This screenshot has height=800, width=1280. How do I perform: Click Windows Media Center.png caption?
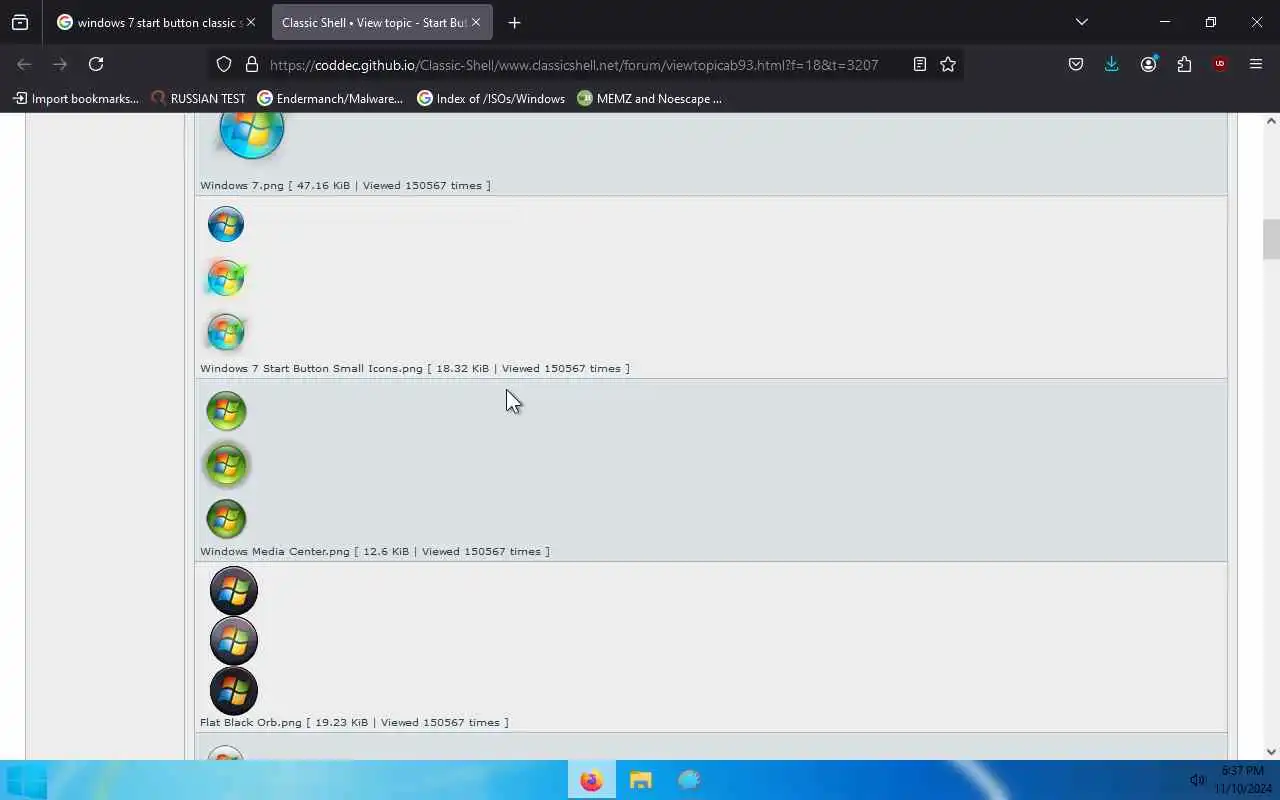point(375,551)
